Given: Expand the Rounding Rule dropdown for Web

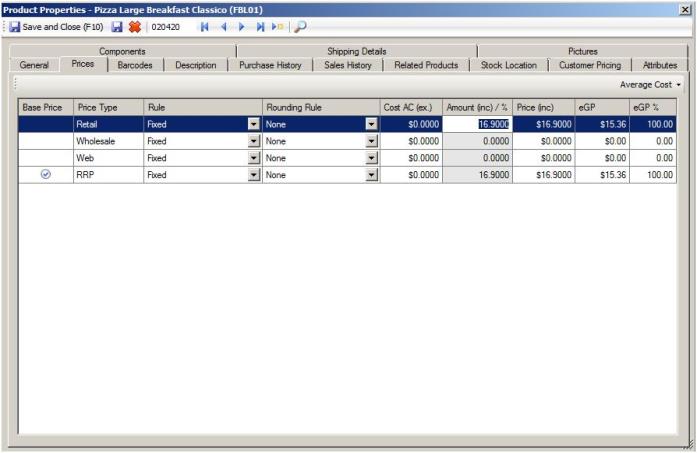Looking at the screenshot, I should coord(372,158).
